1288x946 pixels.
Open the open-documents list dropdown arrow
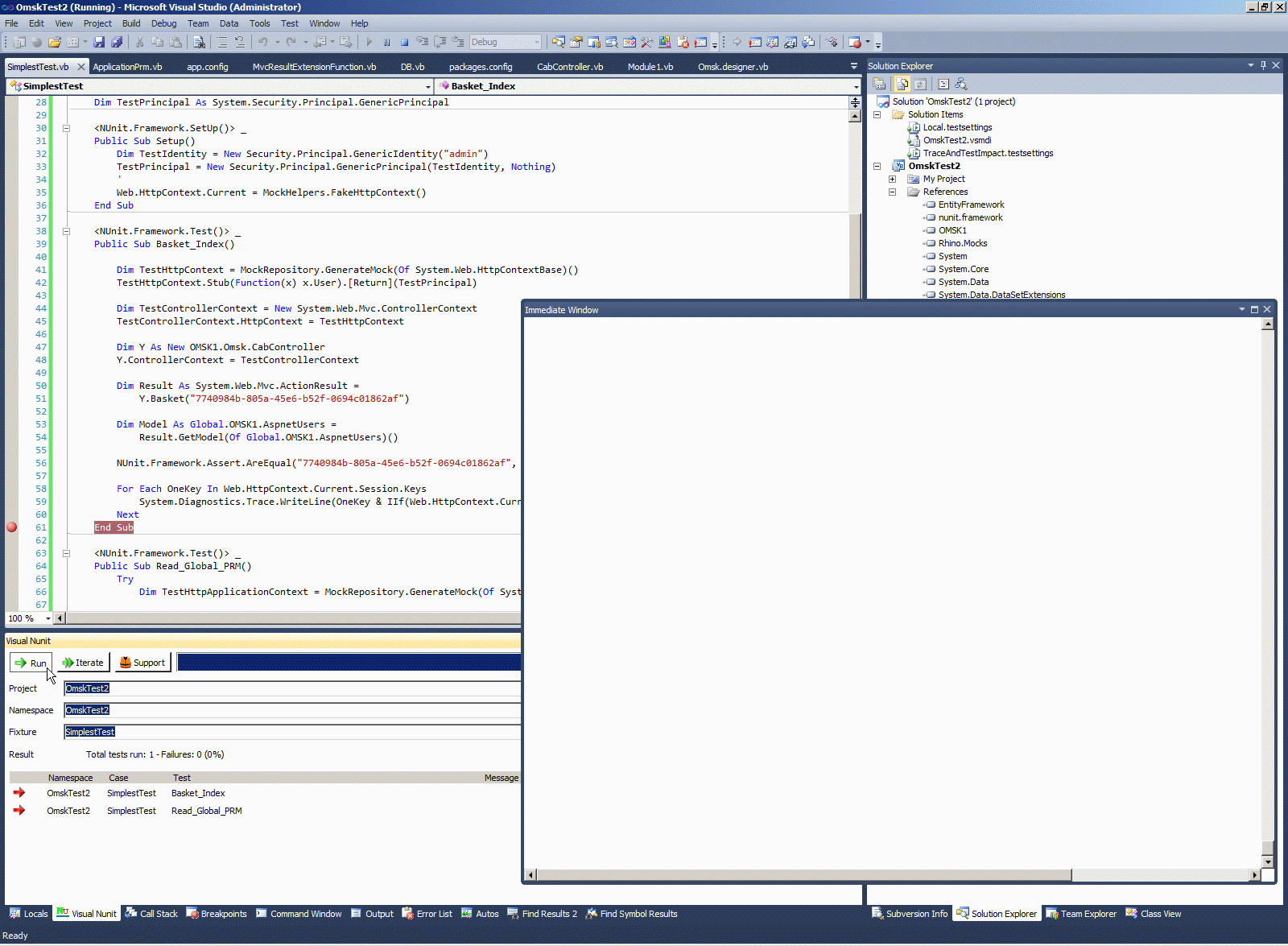854,66
